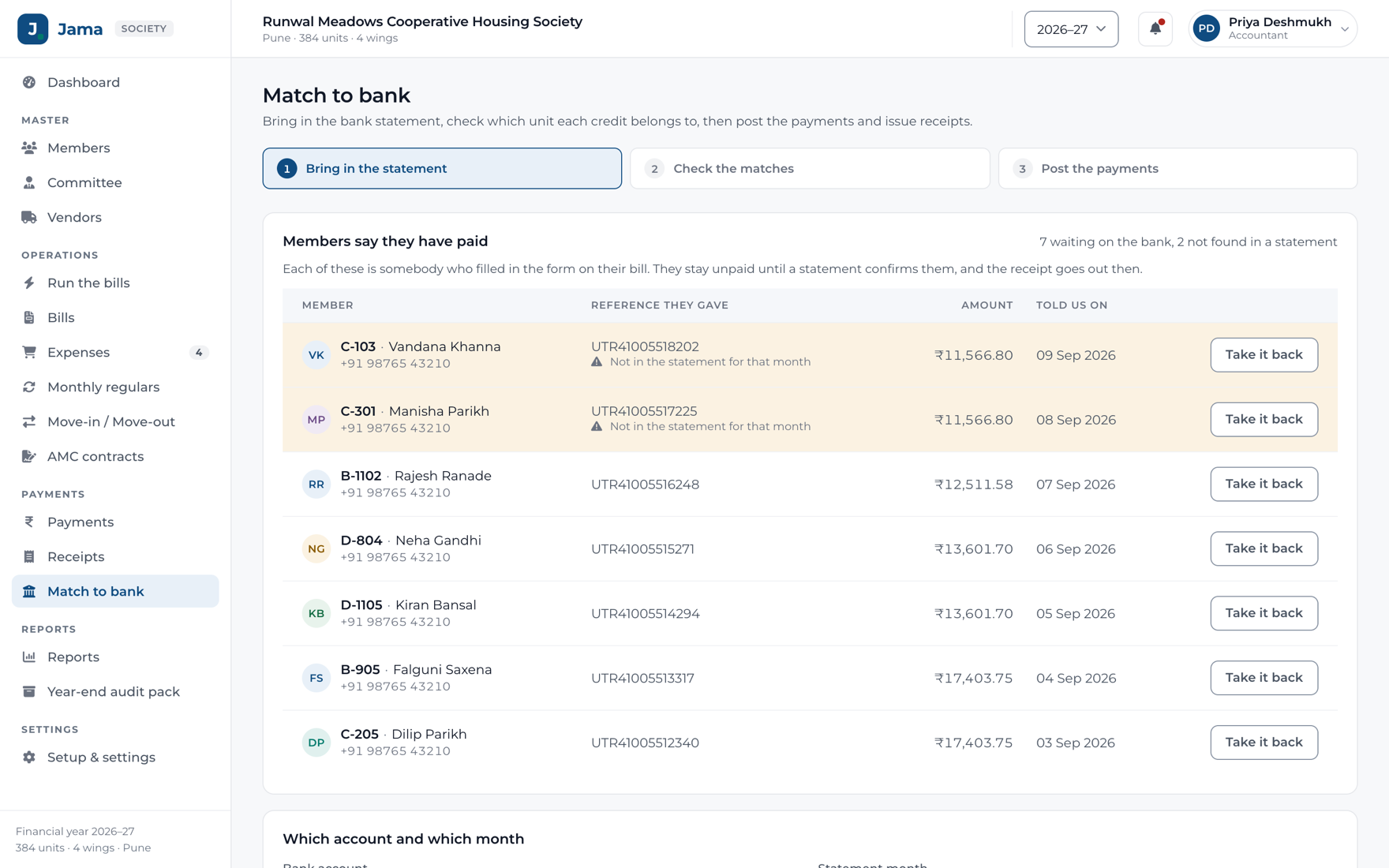Go to step 1 Bring in the statement

(442, 168)
